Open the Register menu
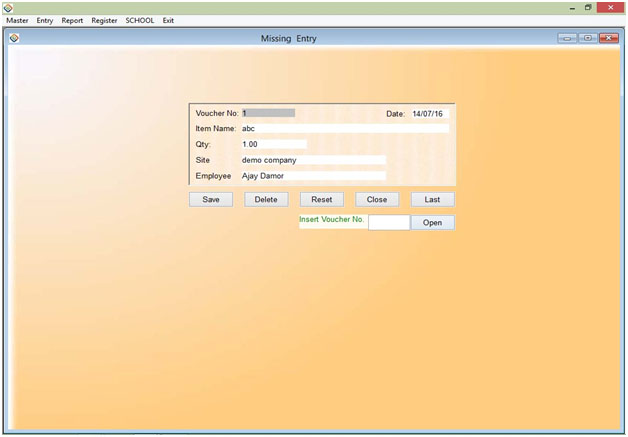This screenshot has width=628, height=437. (104, 20)
